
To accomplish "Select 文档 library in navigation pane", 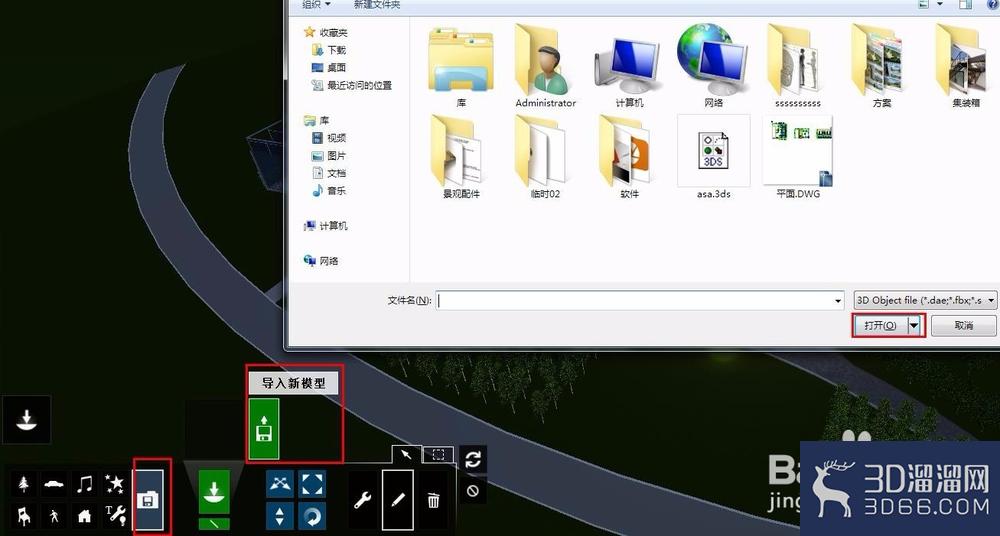I will (329, 173).
